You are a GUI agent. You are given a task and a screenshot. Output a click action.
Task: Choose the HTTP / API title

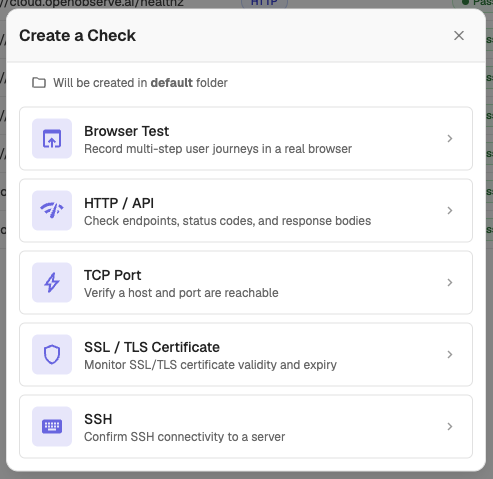click(119, 203)
